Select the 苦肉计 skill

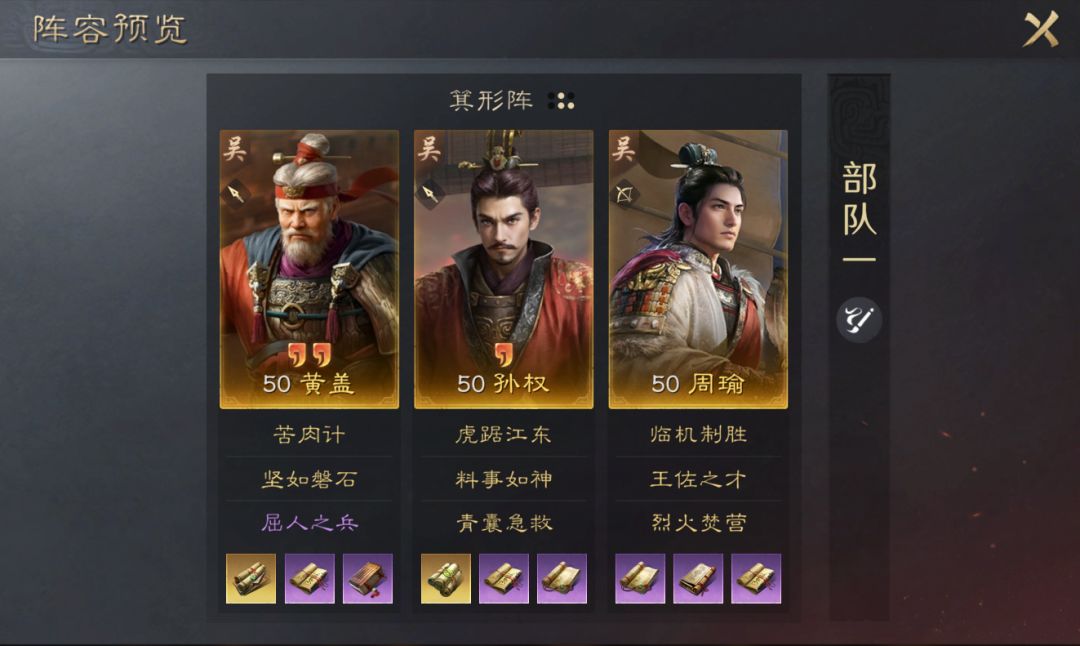(309, 435)
